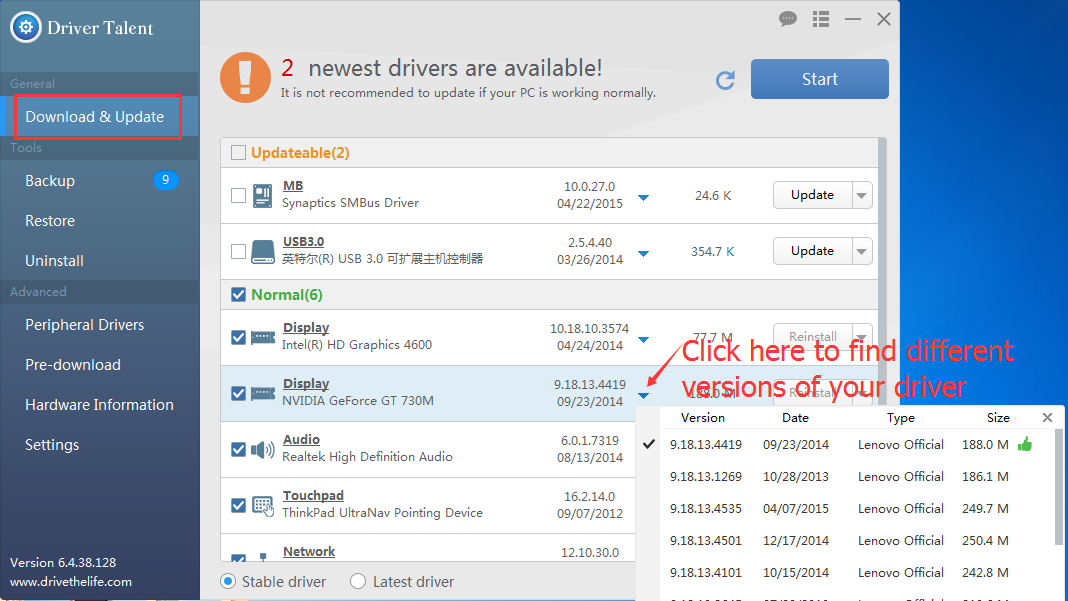1068x601 pixels.
Task: Expand version list for Intel HD Graphics
Action: pyautogui.click(x=644, y=339)
